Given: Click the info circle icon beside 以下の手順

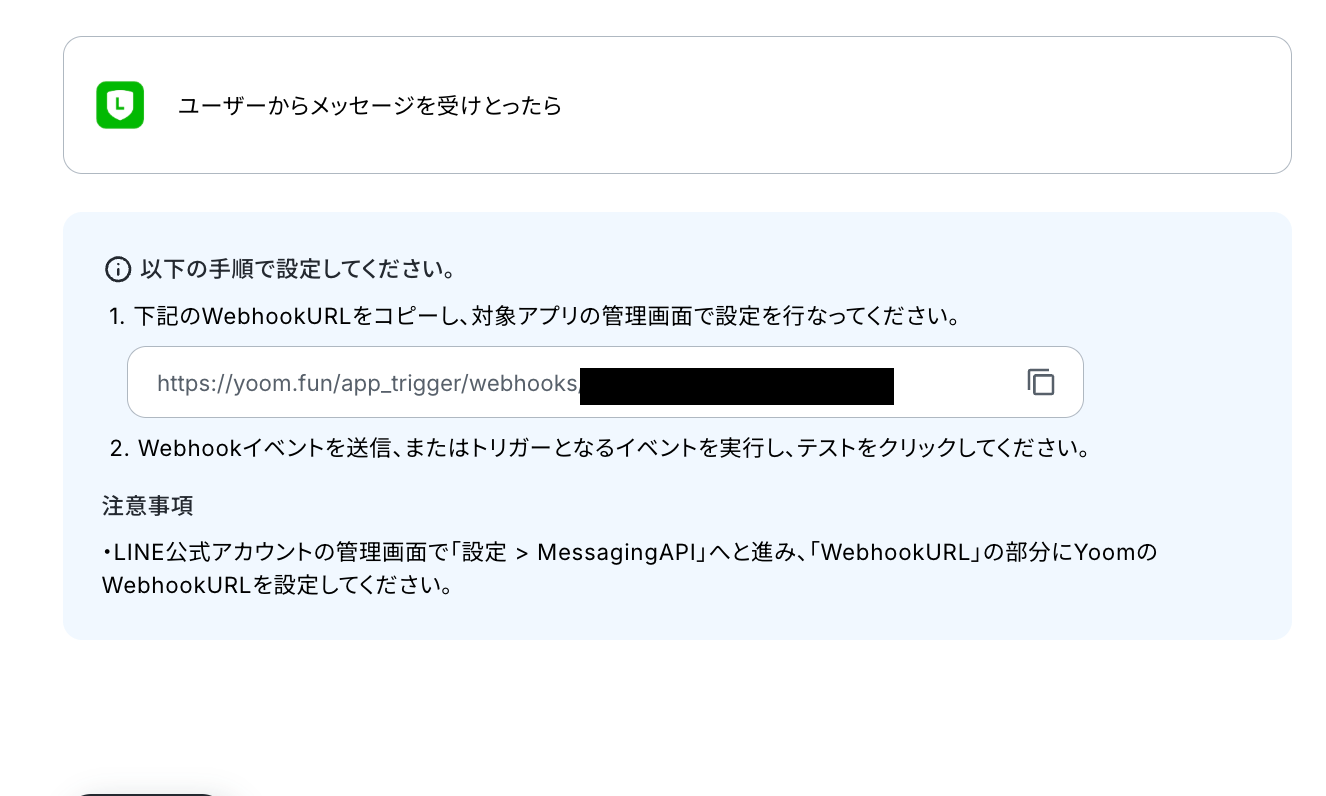Looking at the screenshot, I should tap(118, 269).
